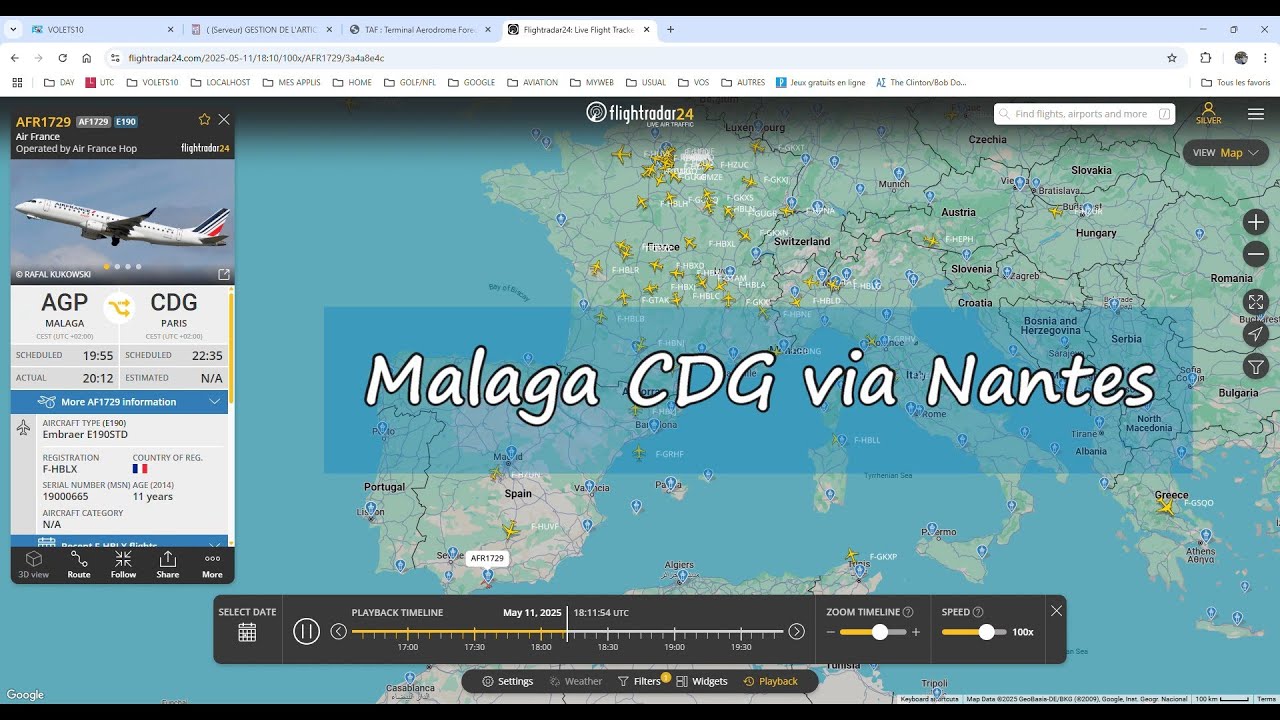Viewport: 1280px width, 720px height.
Task: Open Weather layer options
Action: tap(576, 681)
